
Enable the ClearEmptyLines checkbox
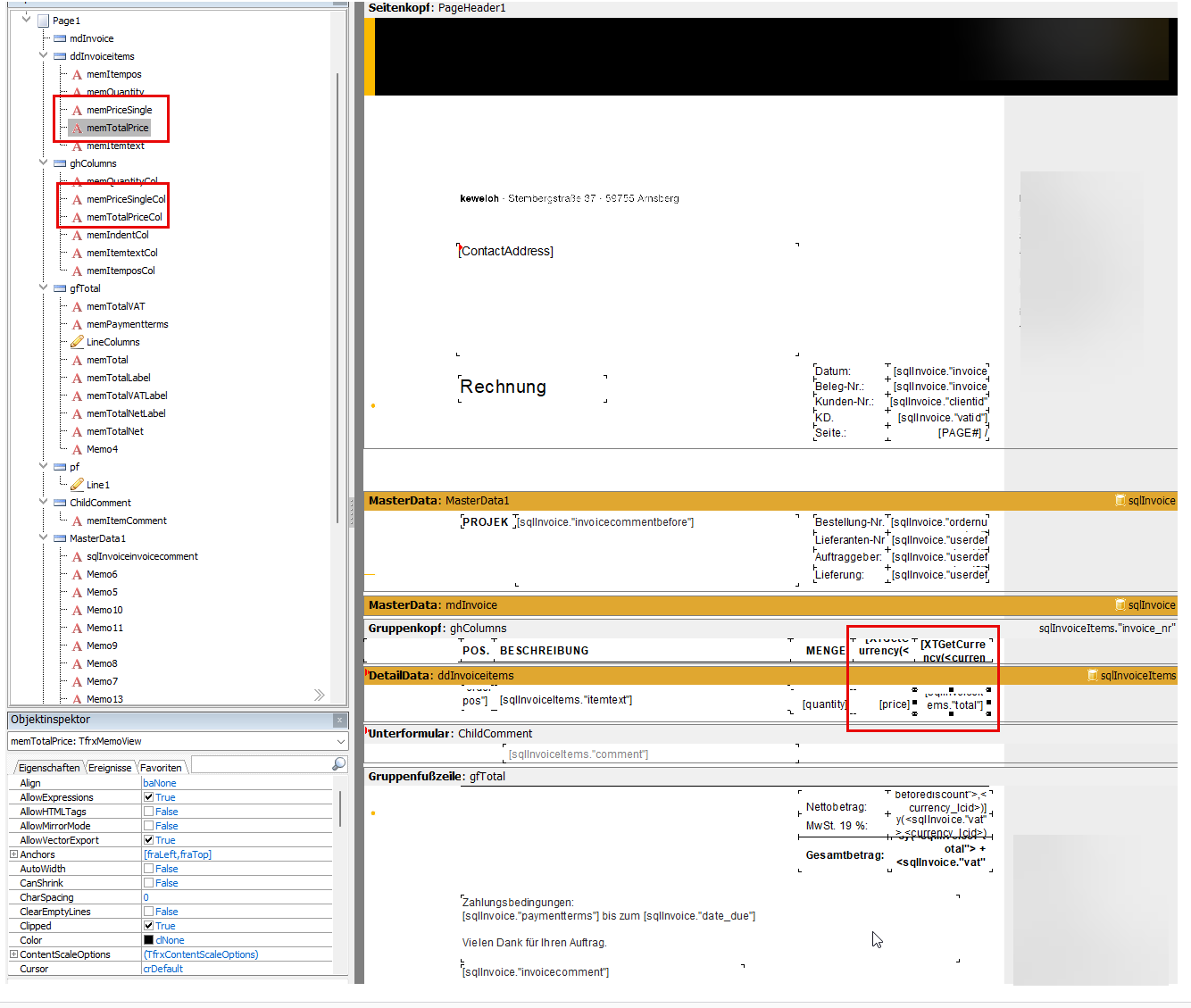click(148, 912)
